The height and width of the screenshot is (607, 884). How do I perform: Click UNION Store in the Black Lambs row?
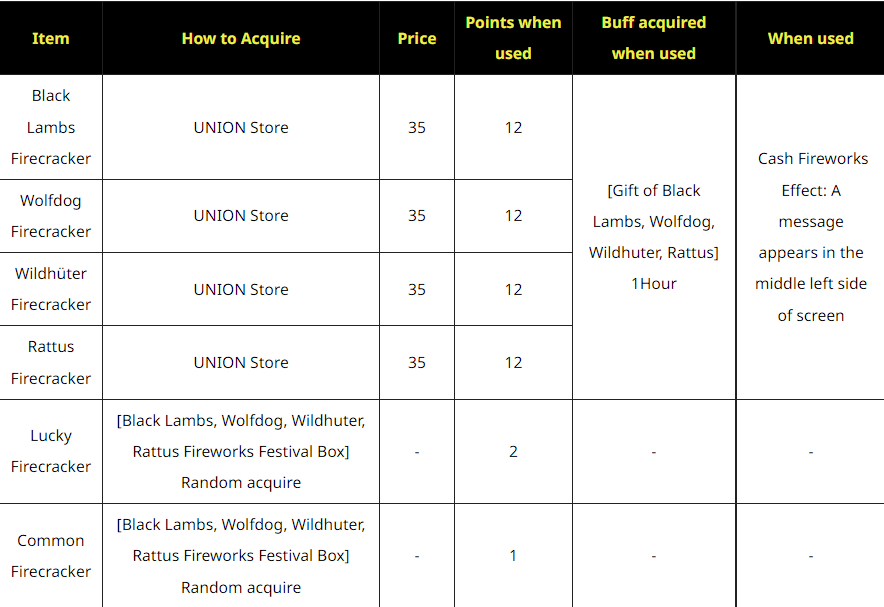click(x=241, y=127)
